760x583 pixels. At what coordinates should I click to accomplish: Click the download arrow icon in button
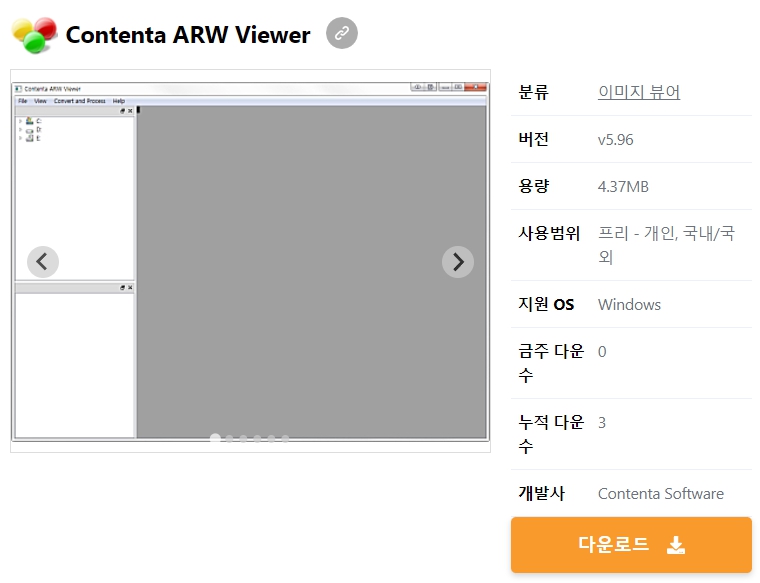point(676,545)
